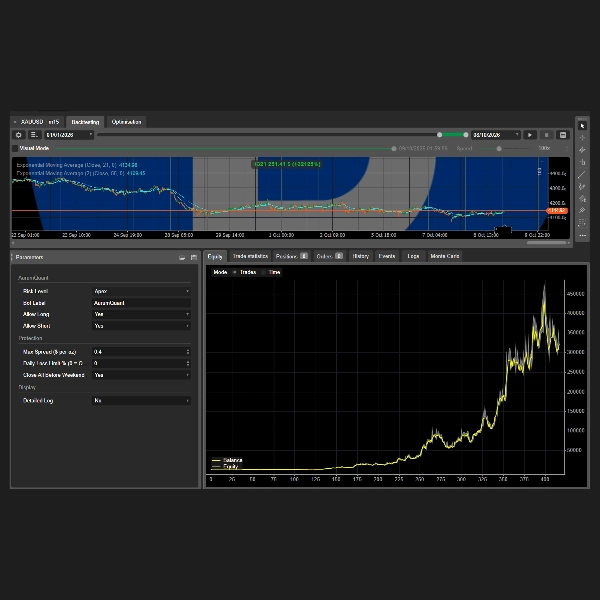The height and width of the screenshot is (600, 600).
Task: Switch to the Optimization tab
Action: [126, 122]
